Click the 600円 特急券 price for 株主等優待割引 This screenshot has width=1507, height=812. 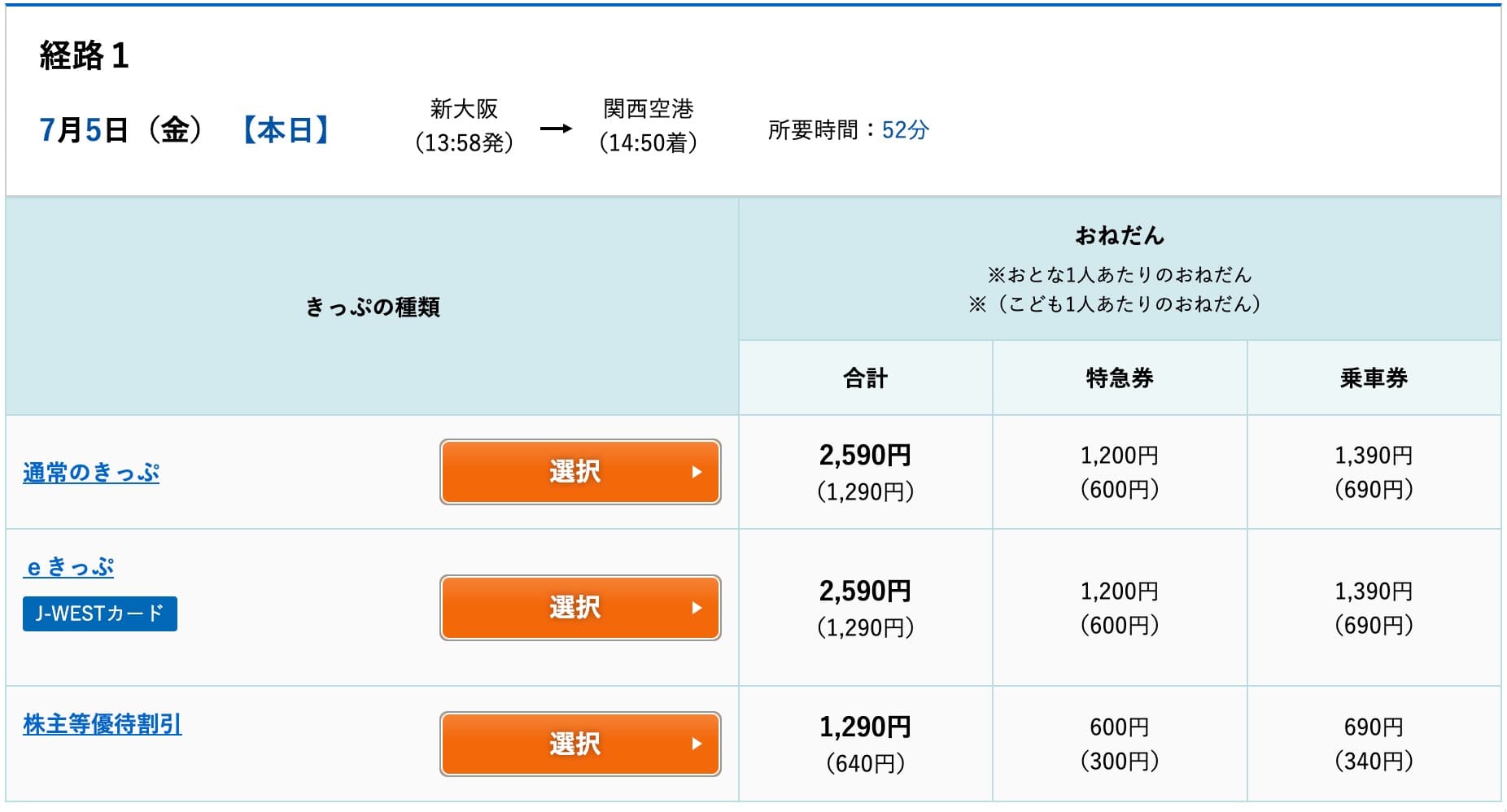coord(1120,727)
